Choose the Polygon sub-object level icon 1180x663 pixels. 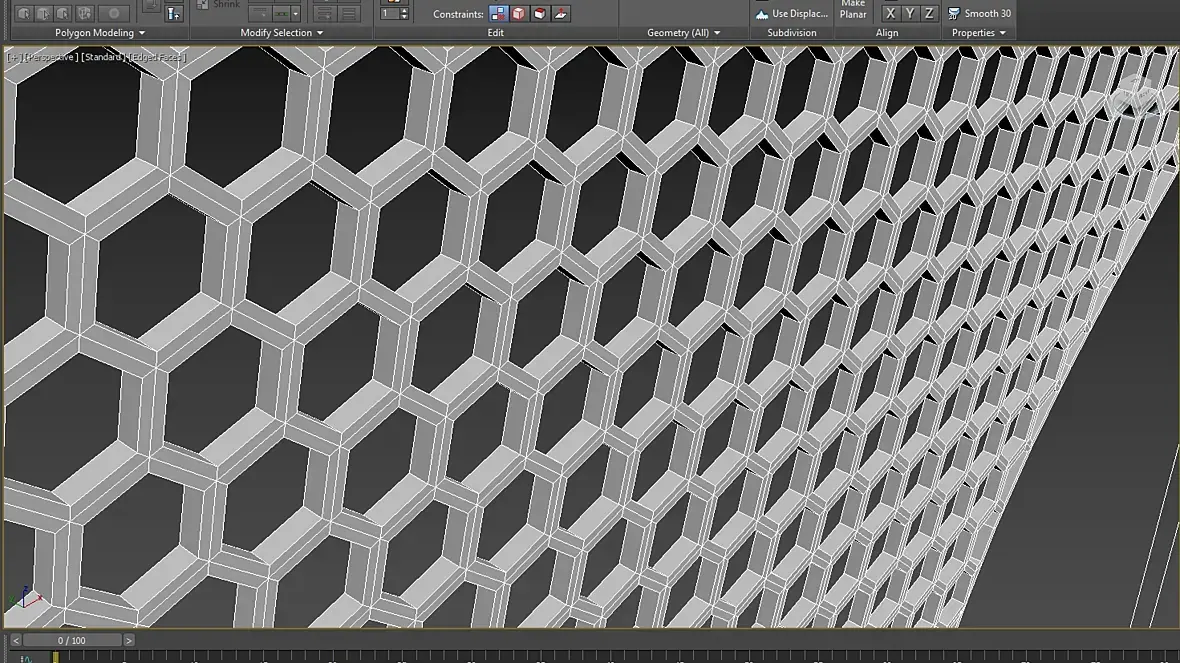point(85,14)
